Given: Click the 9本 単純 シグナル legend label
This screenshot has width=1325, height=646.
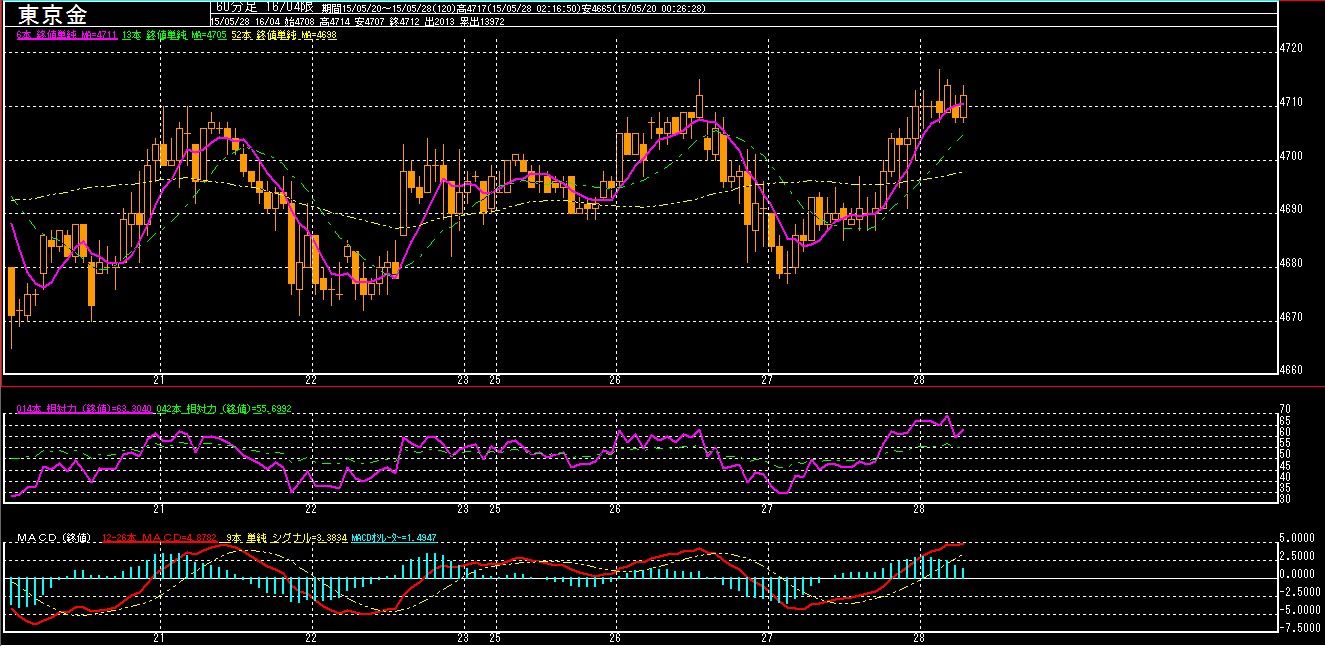Looking at the screenshot, I should [285, 539].
